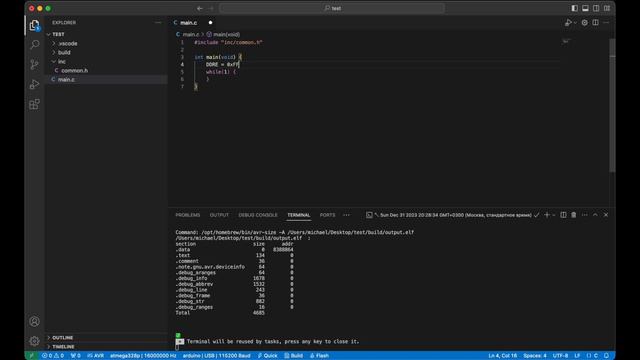Viewport: 640px width, 360px height.
Task: Click the Run or Debug icon in editor toolbar
Action: [x=568, y=23]
